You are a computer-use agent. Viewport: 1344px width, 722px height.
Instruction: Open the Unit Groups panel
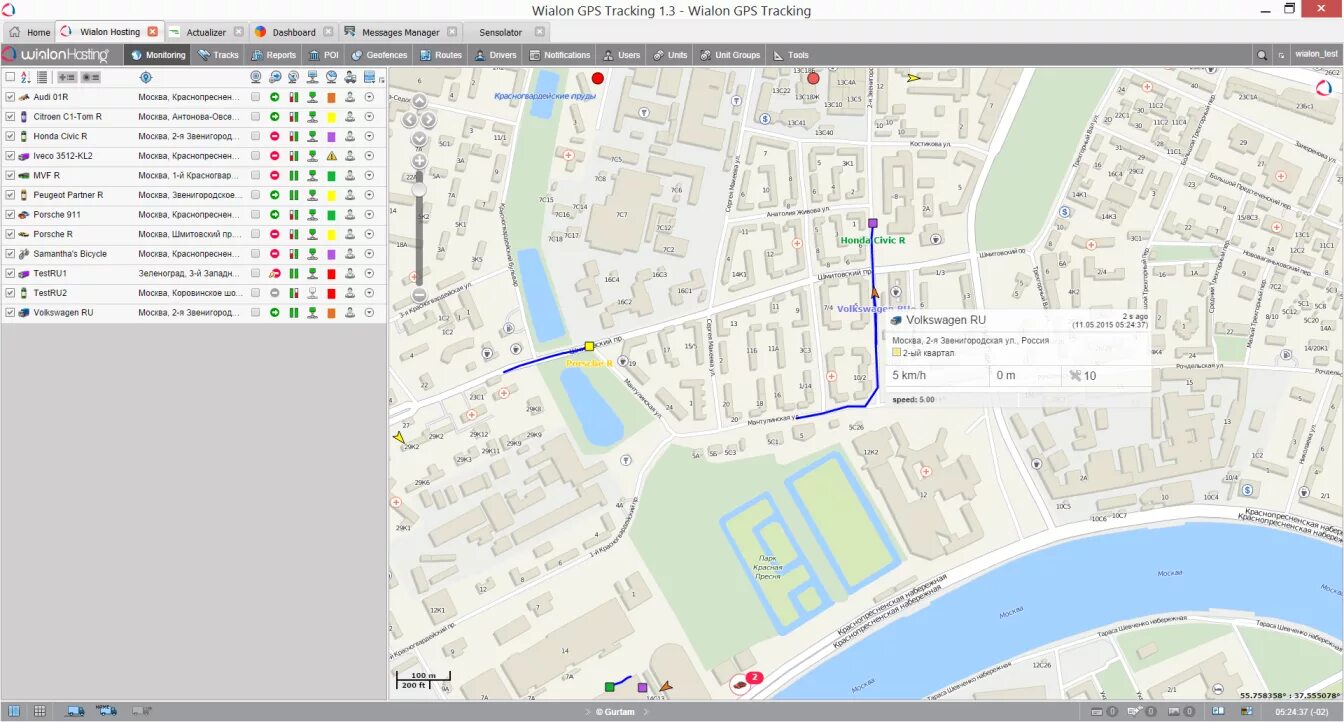click(x=730, y=55)
